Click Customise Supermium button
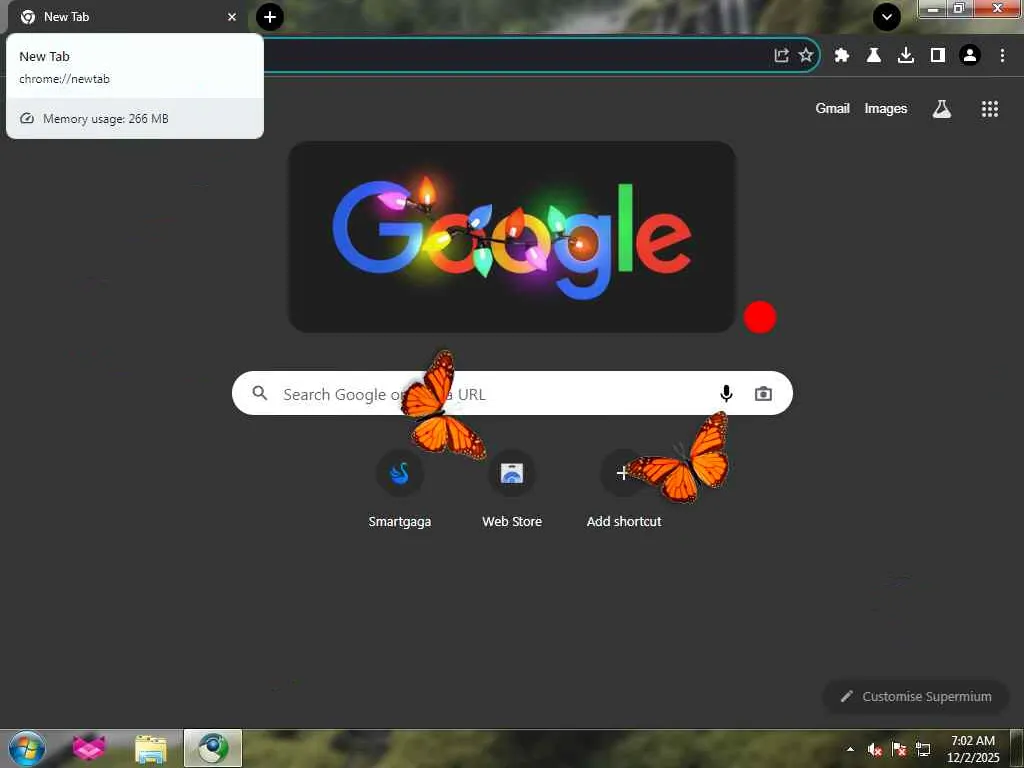This screenshot has width=1024, height=768. [916, 696]
